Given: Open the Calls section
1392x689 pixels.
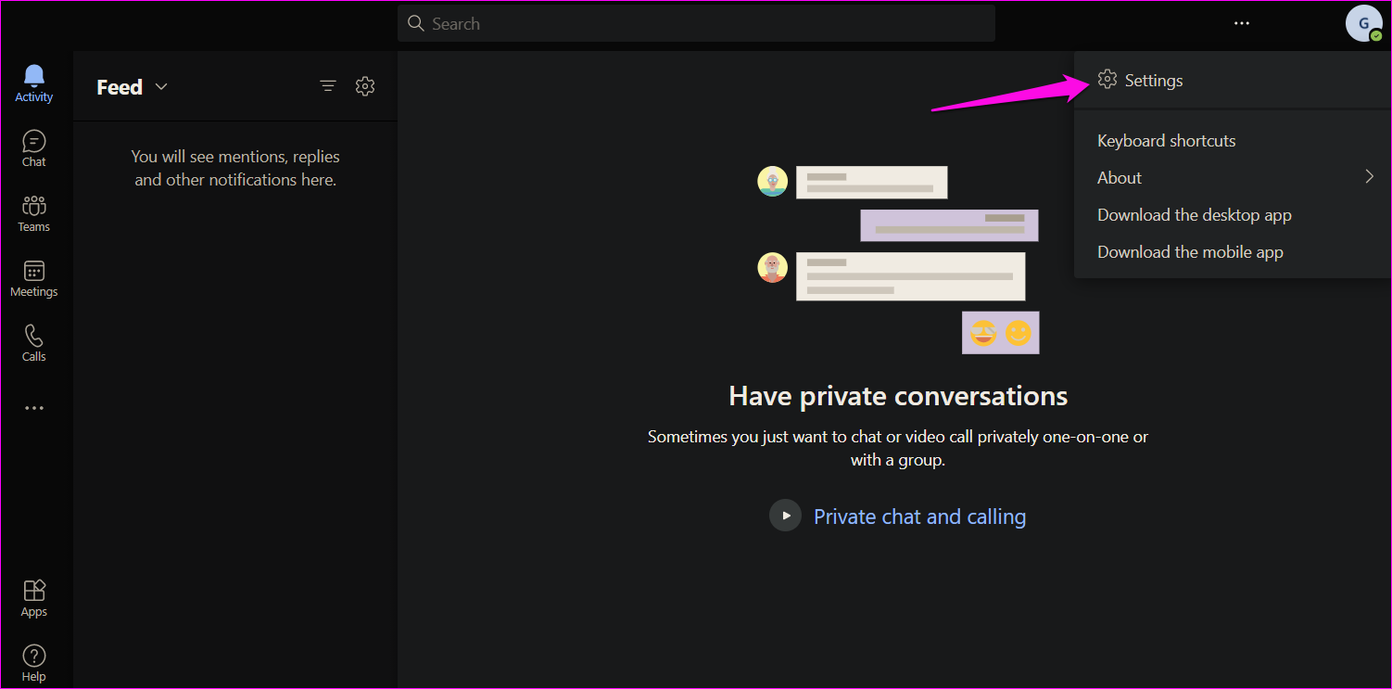Looking at the screenshot, I should coord(34,343).
